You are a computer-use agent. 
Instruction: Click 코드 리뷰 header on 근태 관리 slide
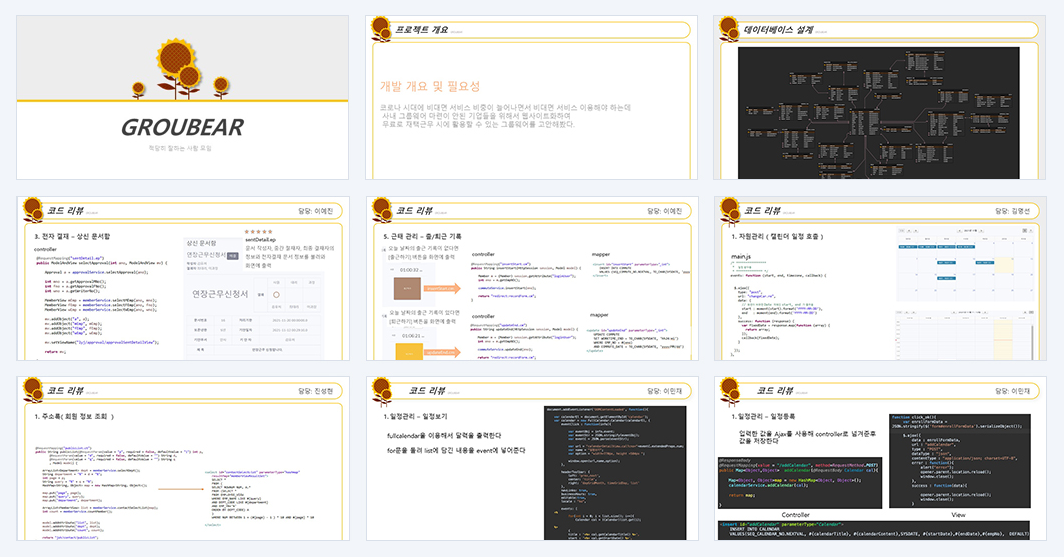pos(414,210)
